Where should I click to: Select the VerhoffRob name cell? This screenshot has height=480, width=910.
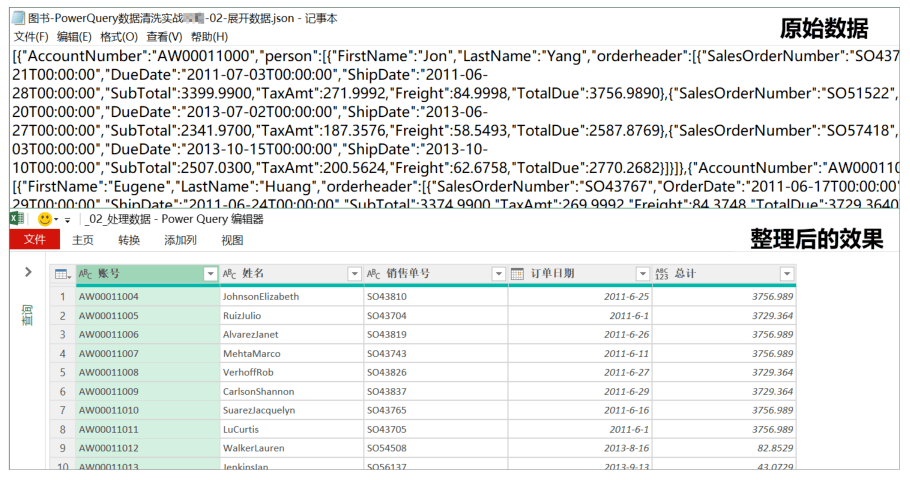[x=291, y=372]
